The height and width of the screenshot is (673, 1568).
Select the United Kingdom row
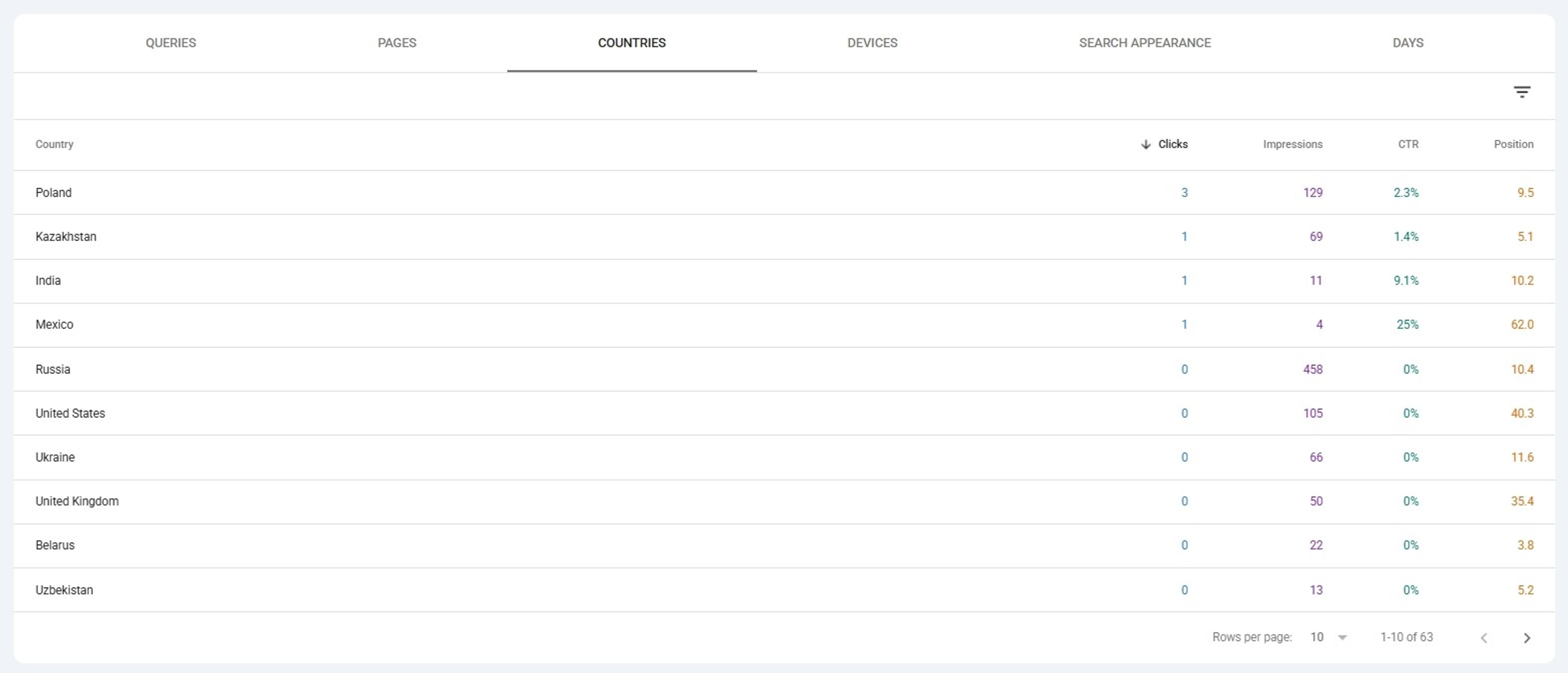pos(784,502)
